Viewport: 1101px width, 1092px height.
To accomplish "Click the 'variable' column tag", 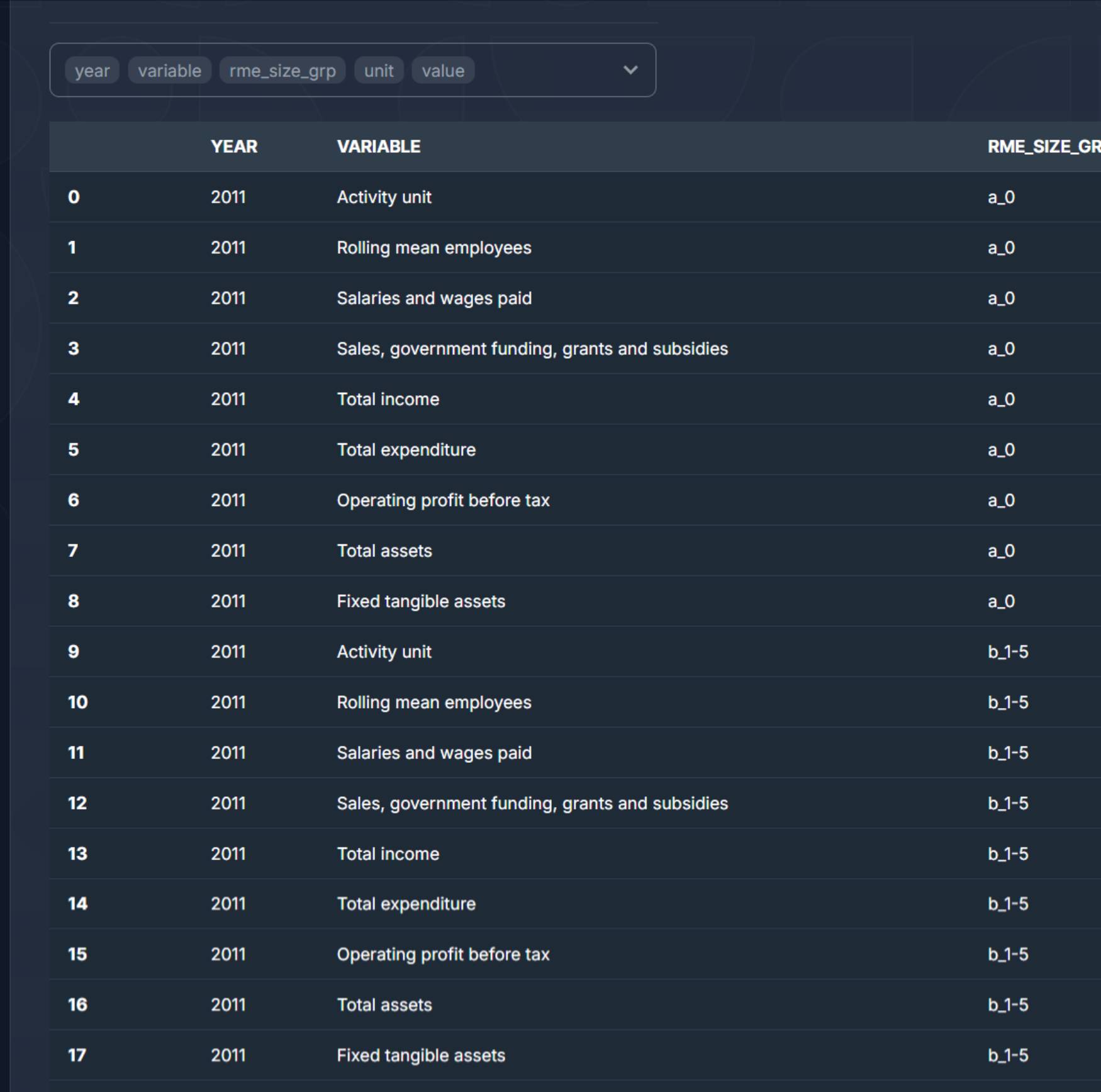I will point(170,70).
